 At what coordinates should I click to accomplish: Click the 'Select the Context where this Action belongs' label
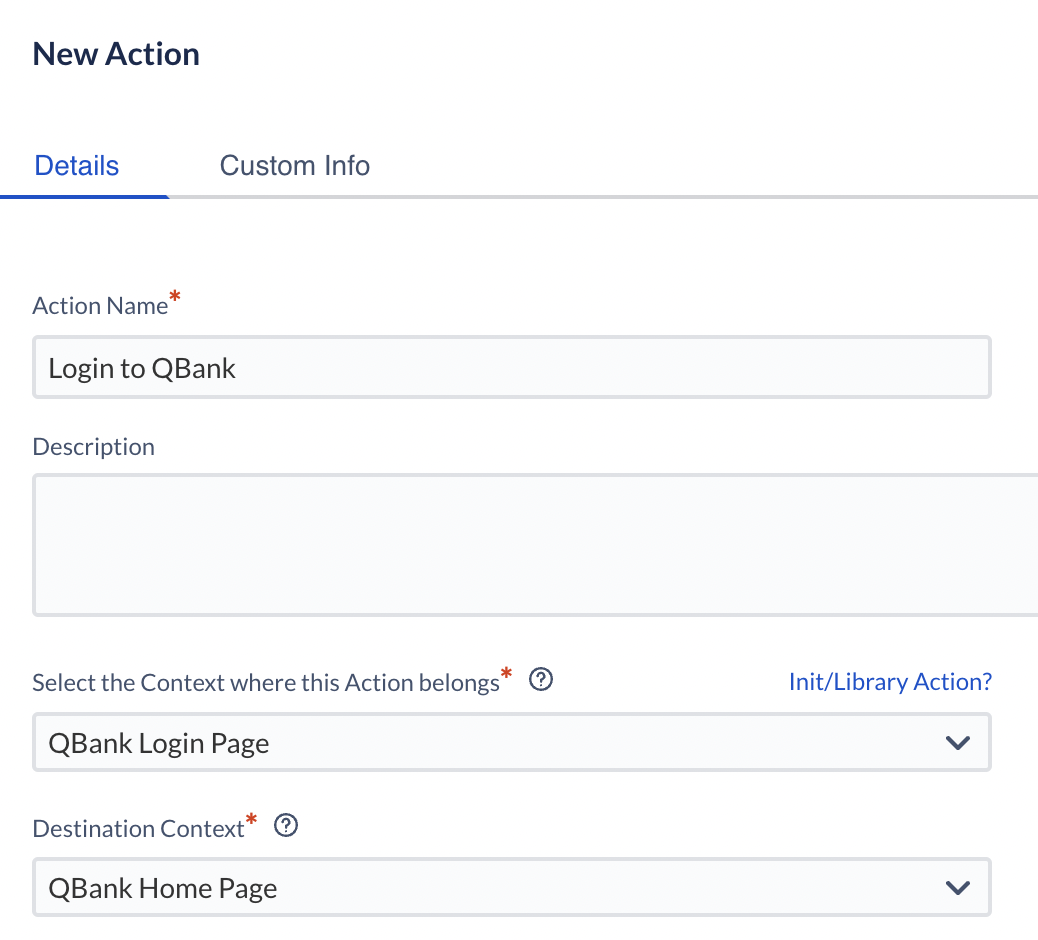point(266,682)
